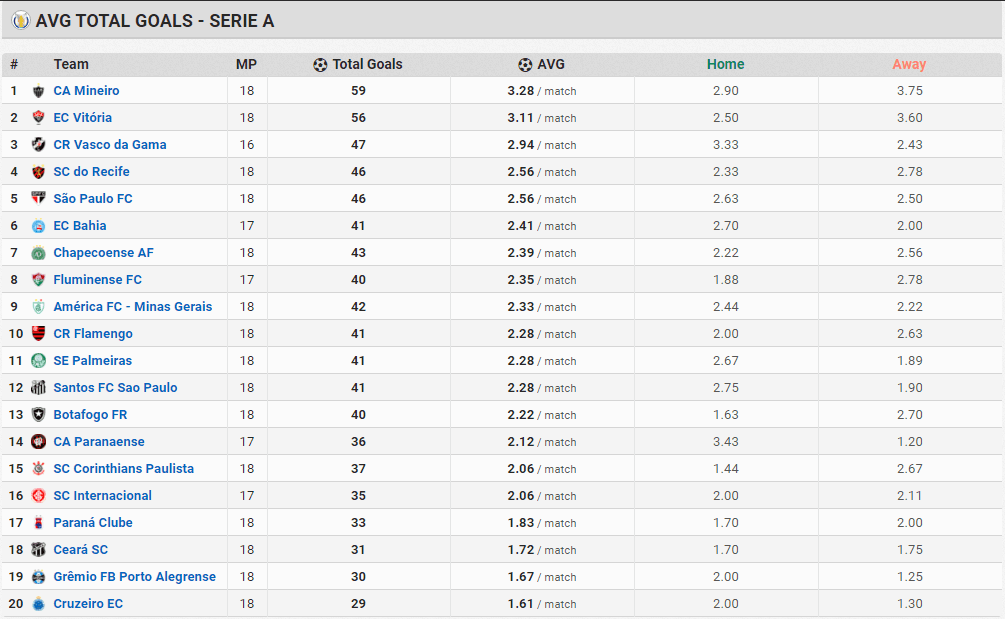This screenshot has height=638, width=1005.
Task: Click the soccer ball icon beside Total Goals
Action: 320,65
